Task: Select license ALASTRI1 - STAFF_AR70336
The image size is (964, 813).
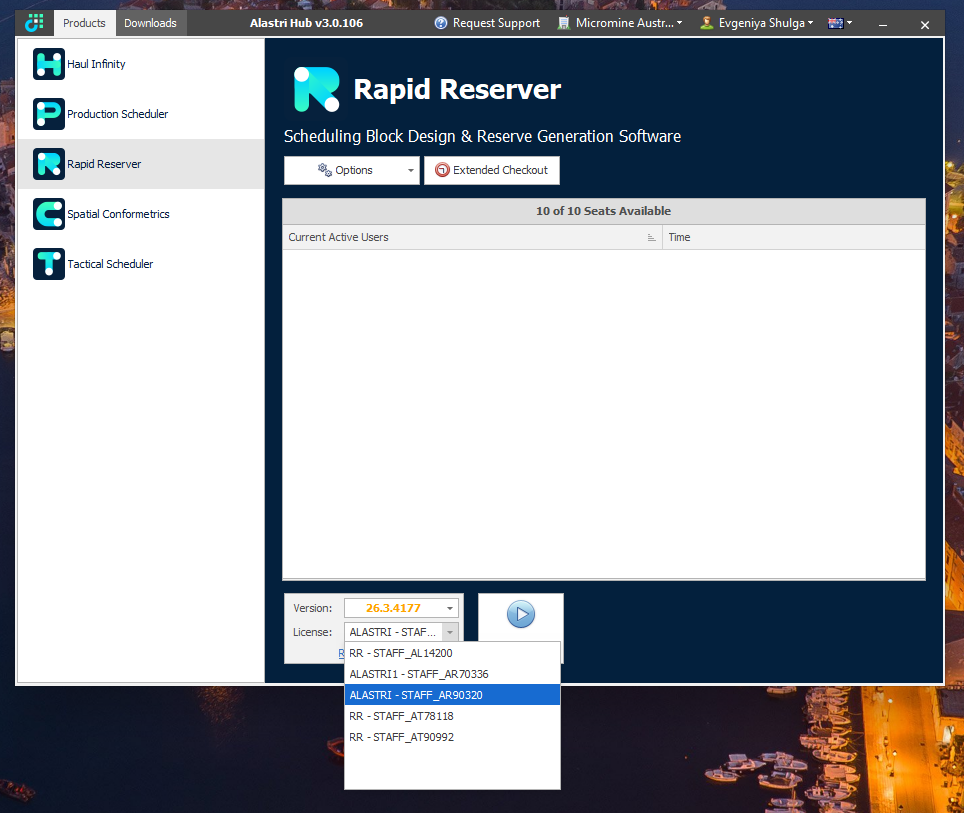Action: 452,674
